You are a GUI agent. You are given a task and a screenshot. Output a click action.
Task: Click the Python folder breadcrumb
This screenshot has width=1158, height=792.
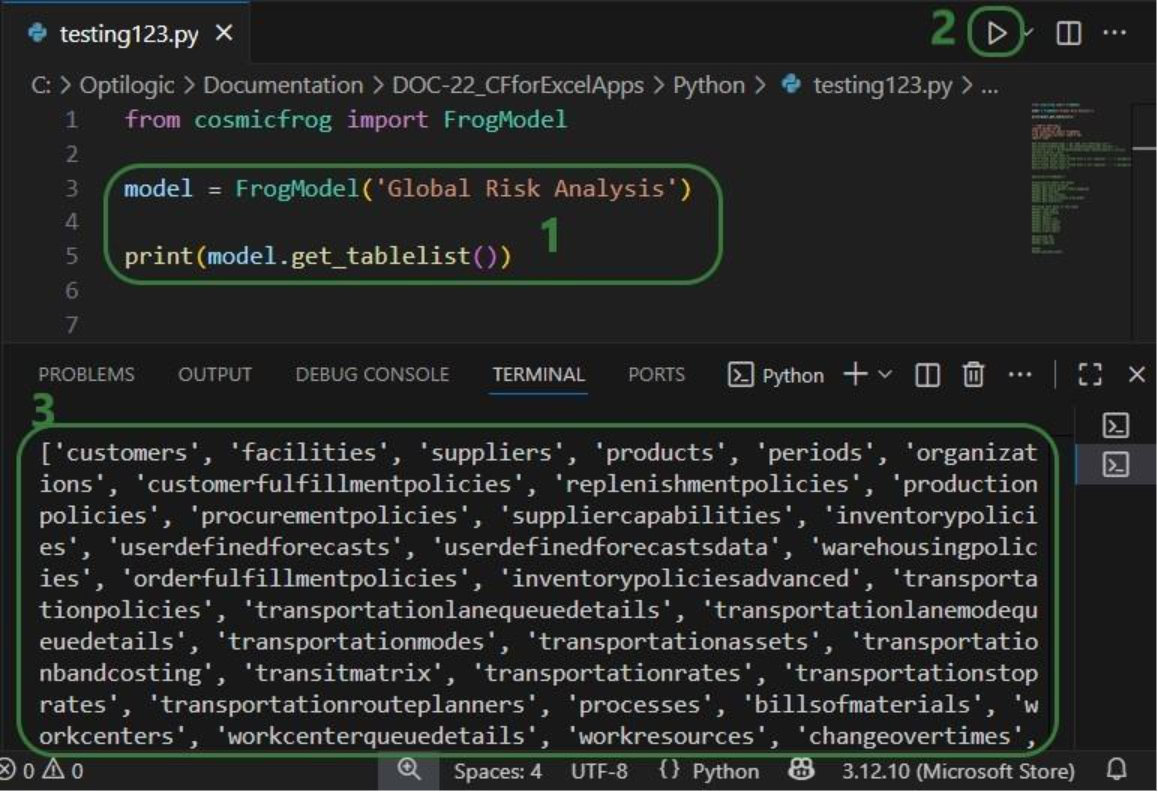(x=708, y=86)
